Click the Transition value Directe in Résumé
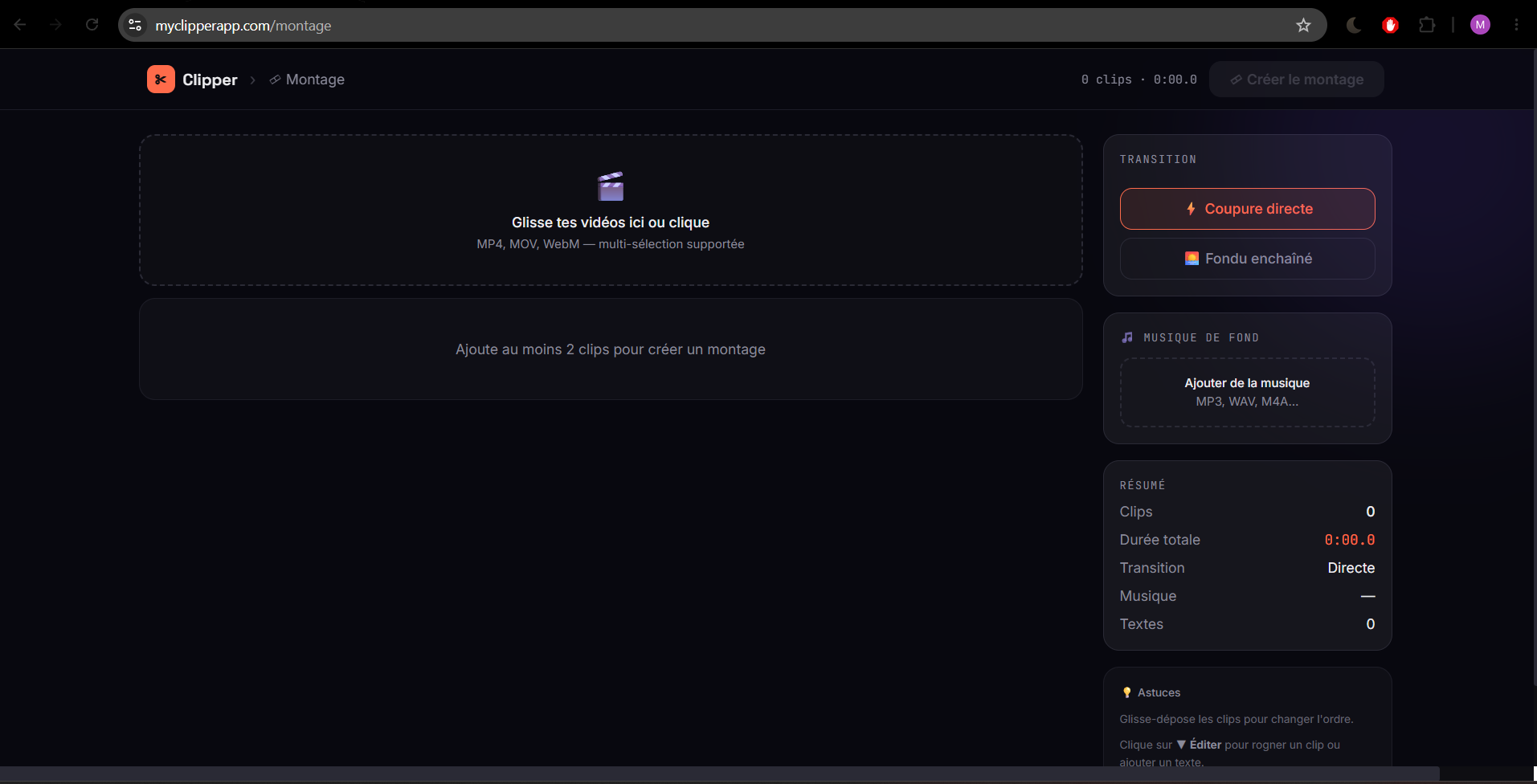Screen dimensions: 1537x784 coord(1351,568)
